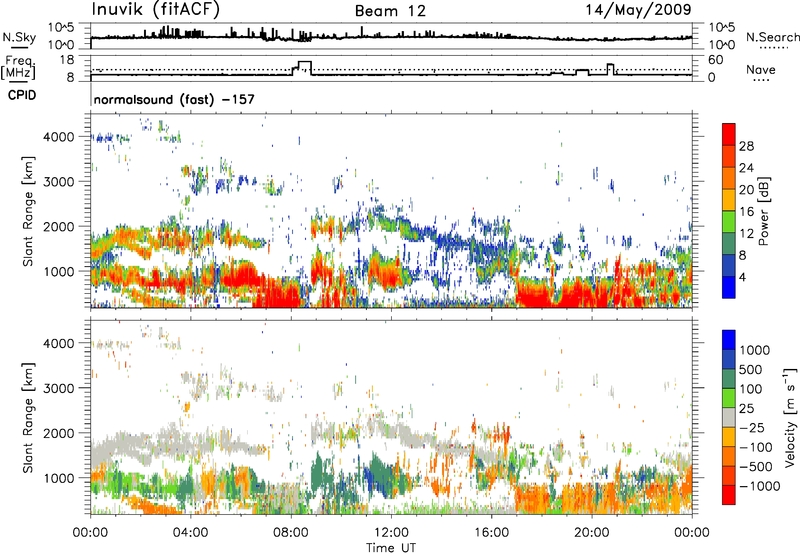Click the frequency step bump near 08:30
800x554 pixels.
click(303, 68)
